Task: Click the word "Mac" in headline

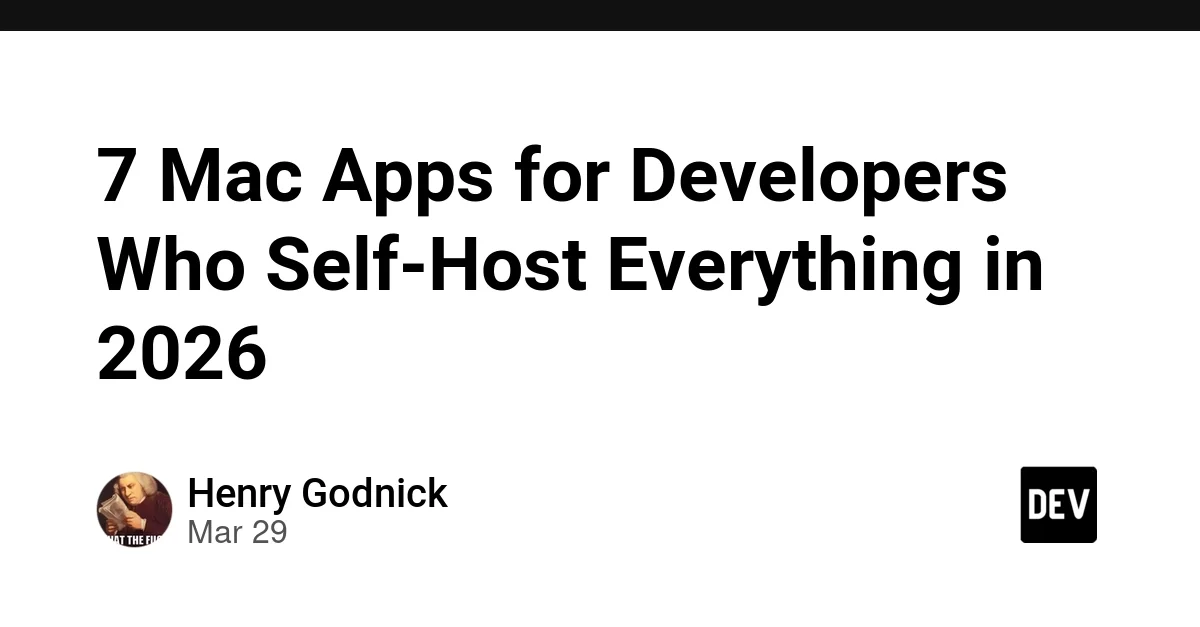Action: point(231,176)
